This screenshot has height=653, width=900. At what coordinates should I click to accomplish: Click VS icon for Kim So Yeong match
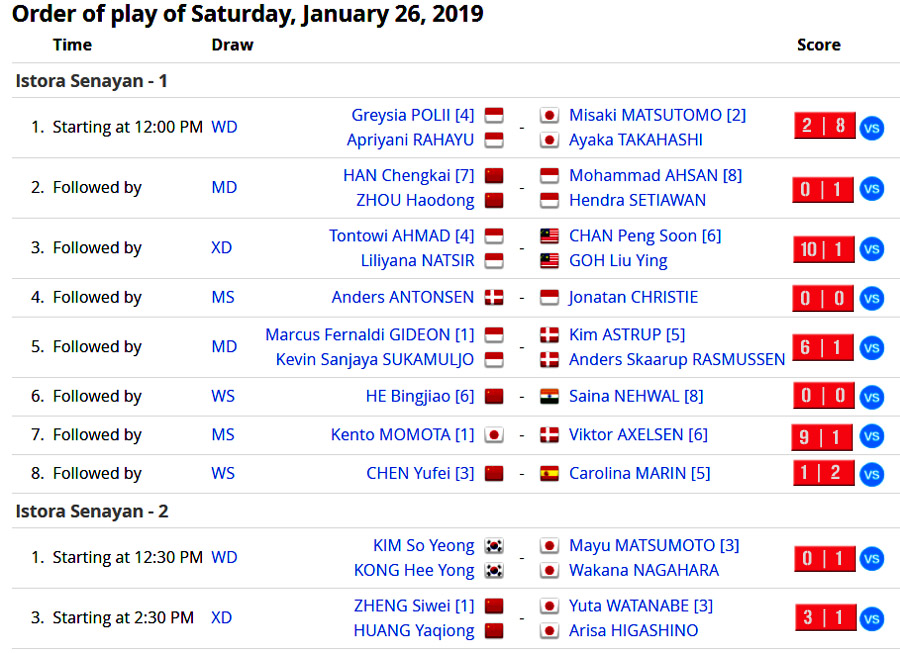[871, 558]
